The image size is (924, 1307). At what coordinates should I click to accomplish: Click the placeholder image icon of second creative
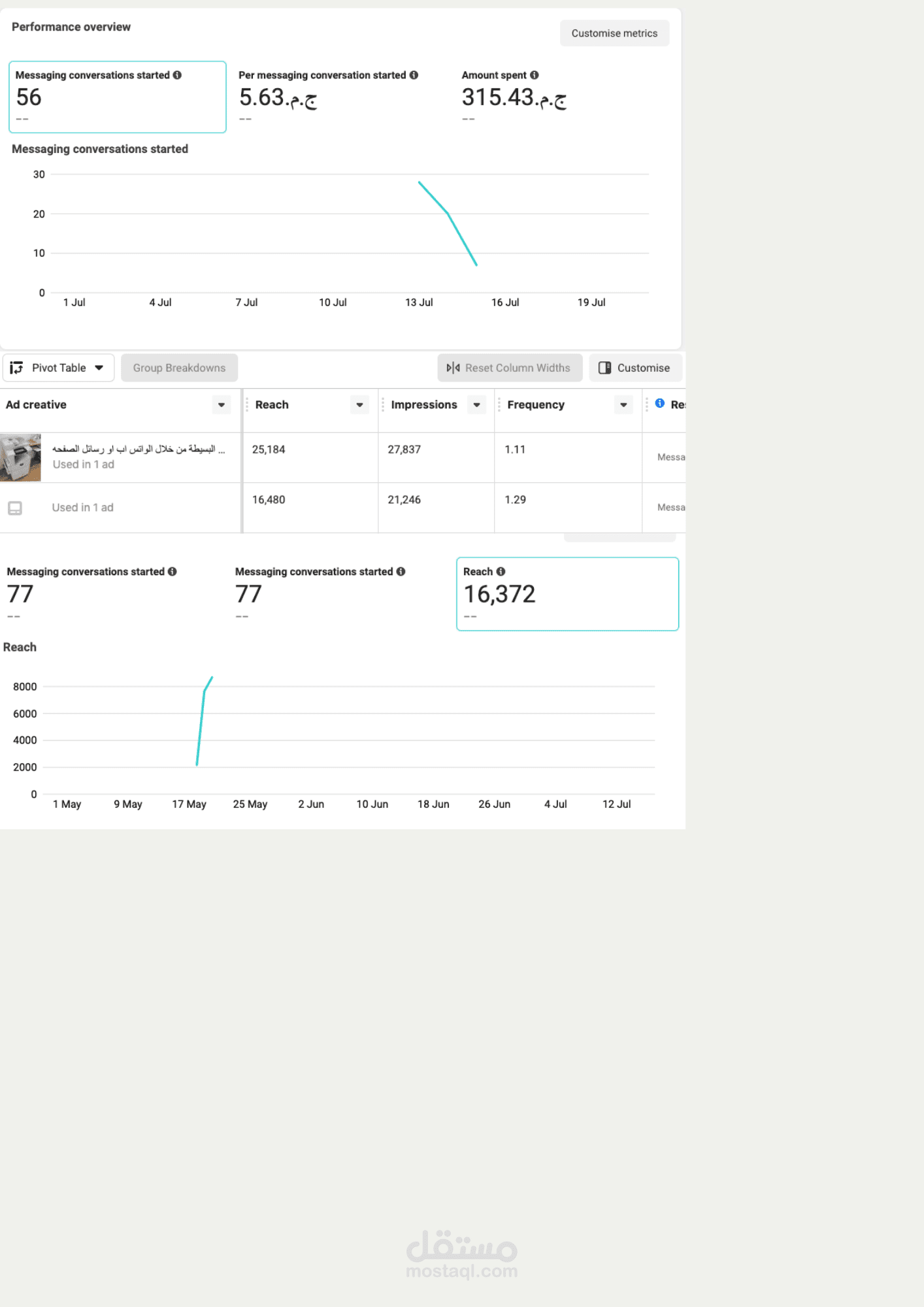(15, 508)
